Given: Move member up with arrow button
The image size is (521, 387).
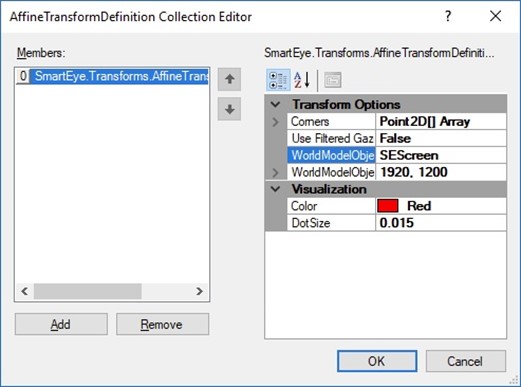Looking at the screenshot, I should click(x=229, y=79).
